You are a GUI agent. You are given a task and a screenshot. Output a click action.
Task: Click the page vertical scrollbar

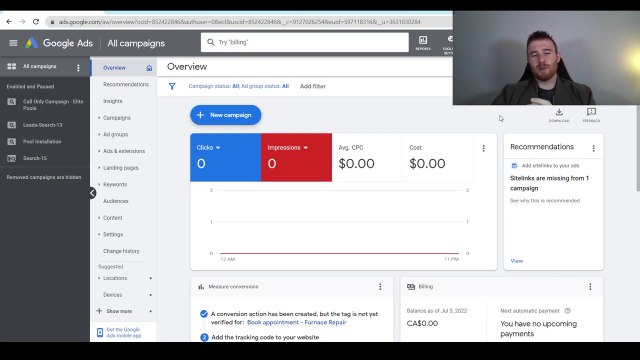(638, 148)
